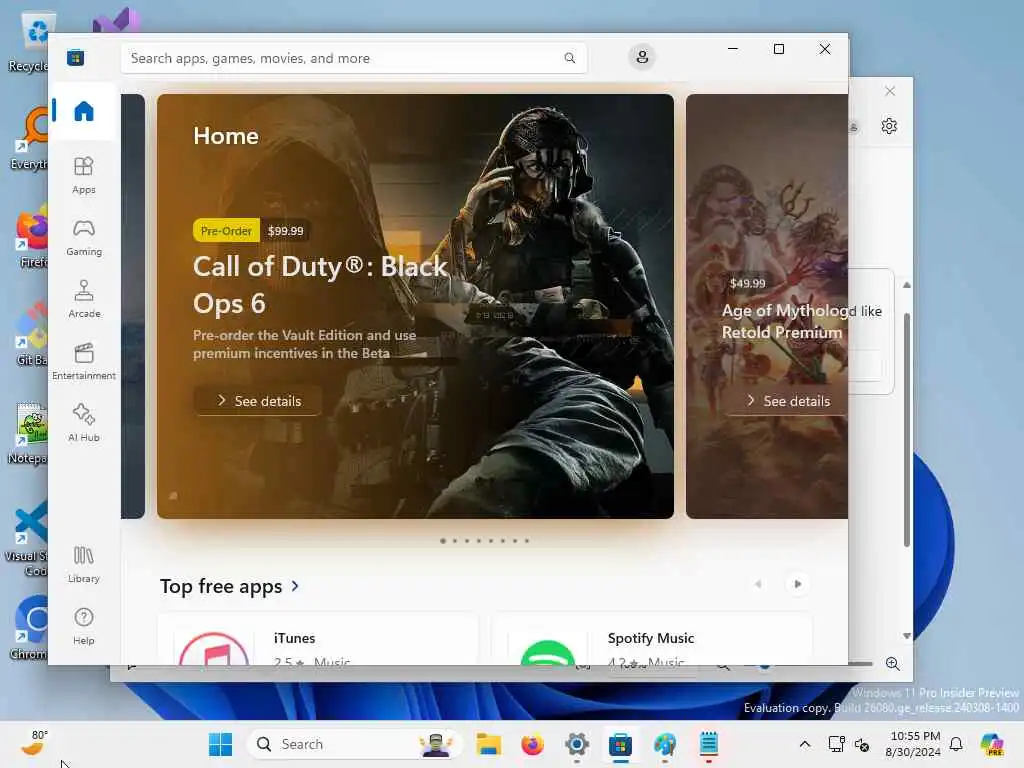The height and width of the screenshot is (768, 1024).
Task: Open the Windows Start menu
Action: coord(220,744)
